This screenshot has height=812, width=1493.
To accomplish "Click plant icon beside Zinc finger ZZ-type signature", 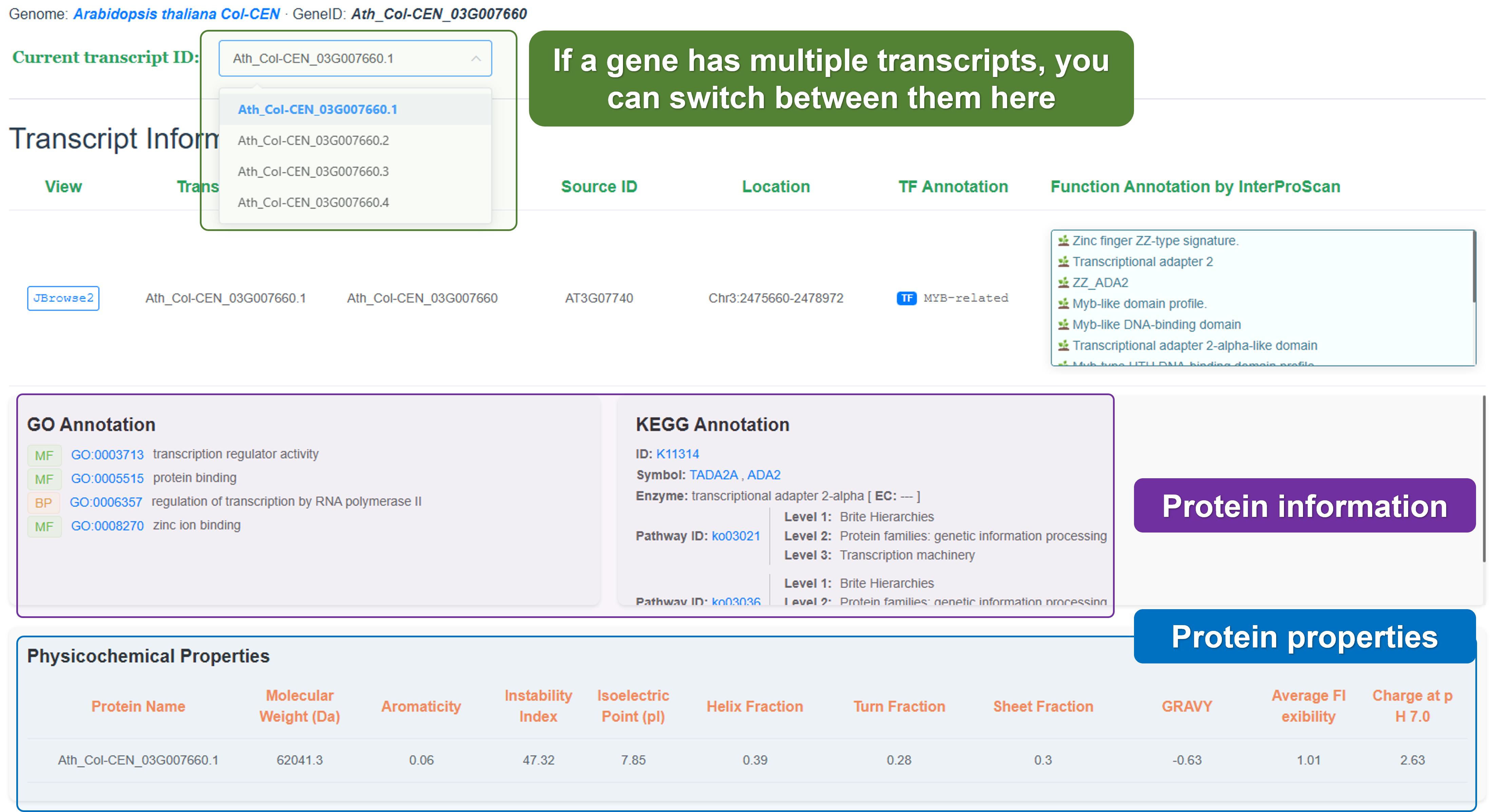I will pyautogui.click(x=1063, y=241).
